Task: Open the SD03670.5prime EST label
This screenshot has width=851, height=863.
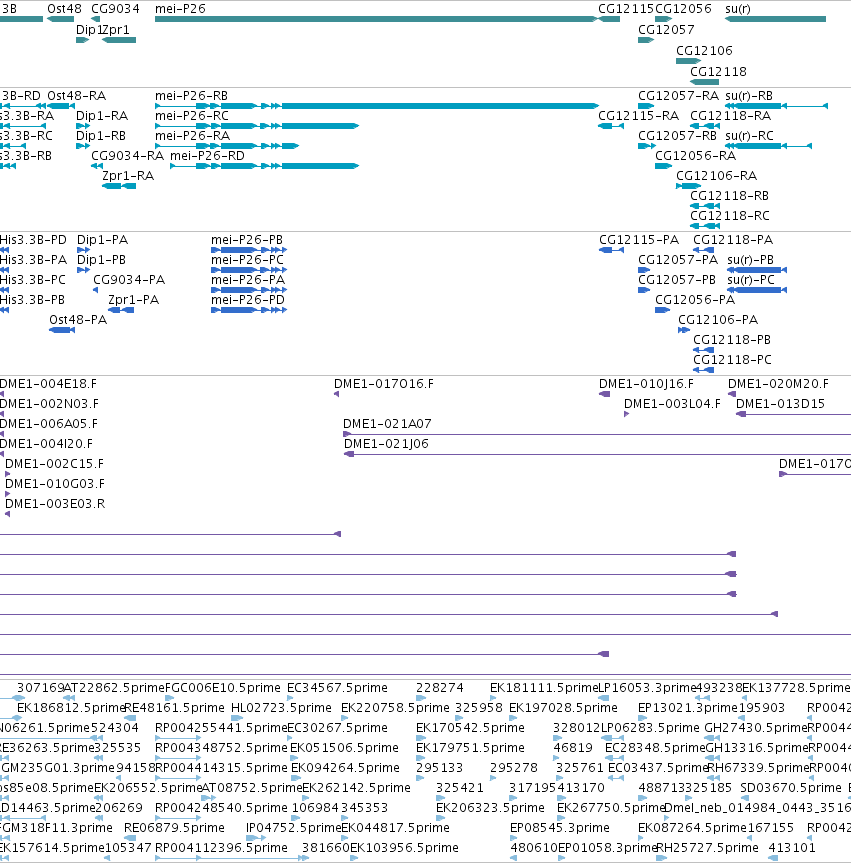Action: [x=791, y=788]
